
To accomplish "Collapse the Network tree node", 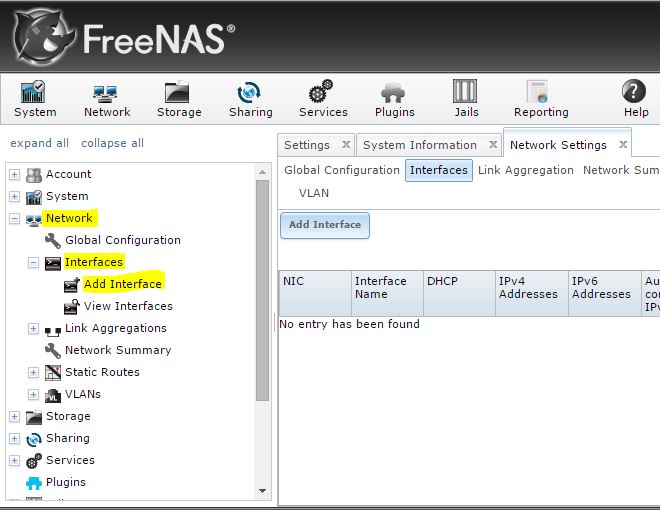I will pos(14,218).
